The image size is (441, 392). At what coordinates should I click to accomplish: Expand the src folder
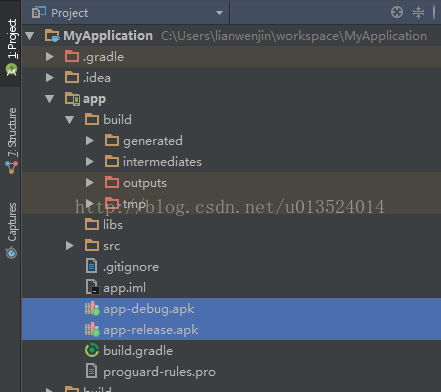(70, 246)
